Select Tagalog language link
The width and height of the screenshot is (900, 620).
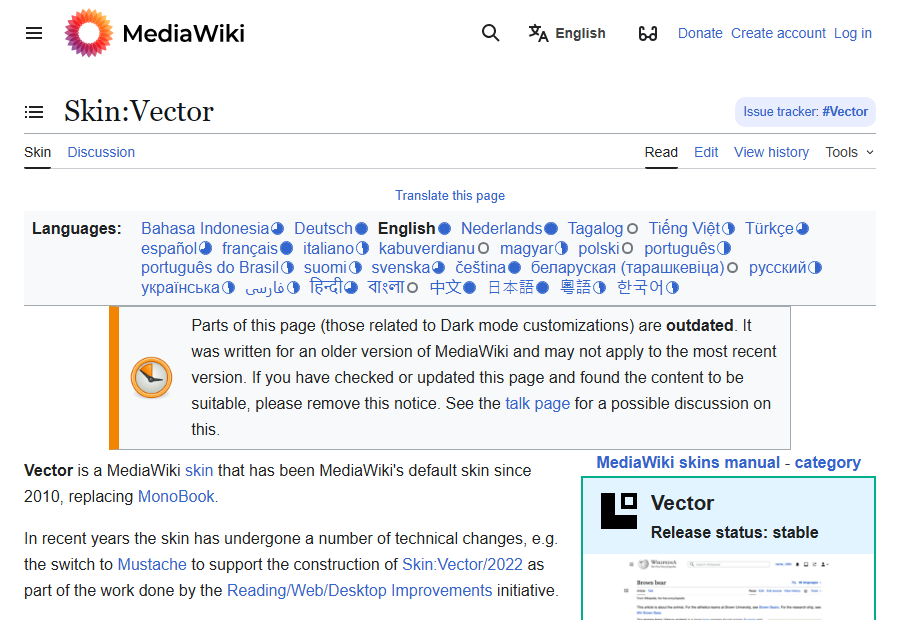[x=595, y=228]
